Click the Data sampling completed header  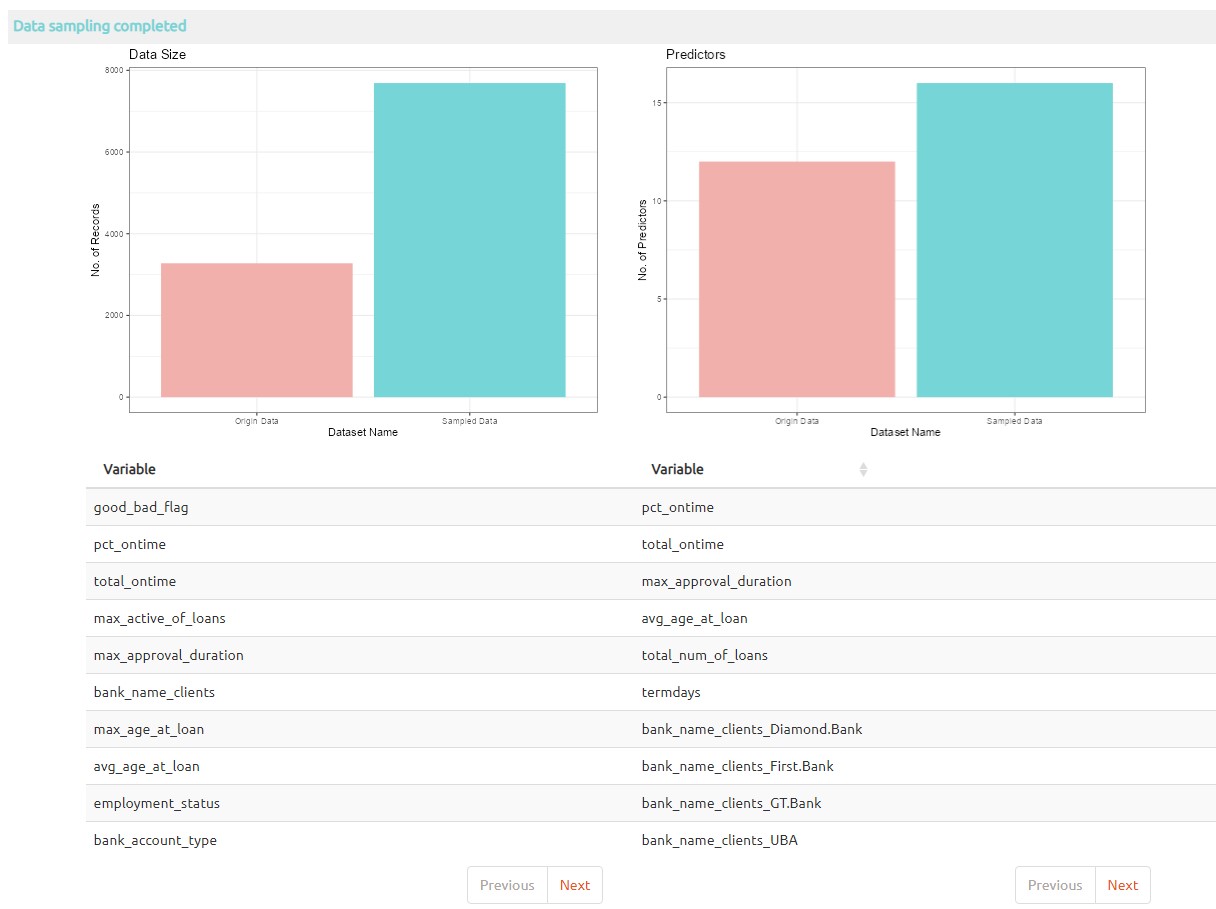[x=100, y=26]
